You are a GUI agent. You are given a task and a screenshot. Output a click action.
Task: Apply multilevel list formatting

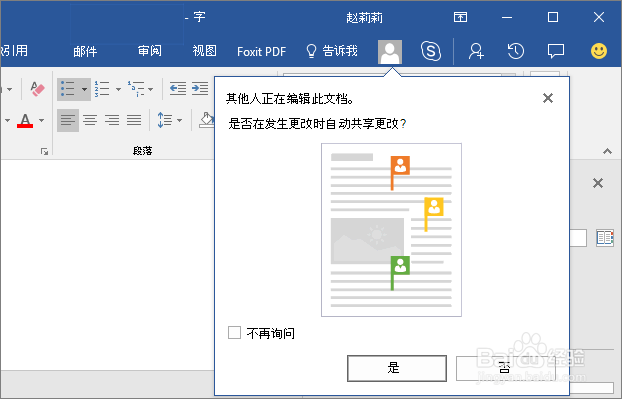click(136, 89)
